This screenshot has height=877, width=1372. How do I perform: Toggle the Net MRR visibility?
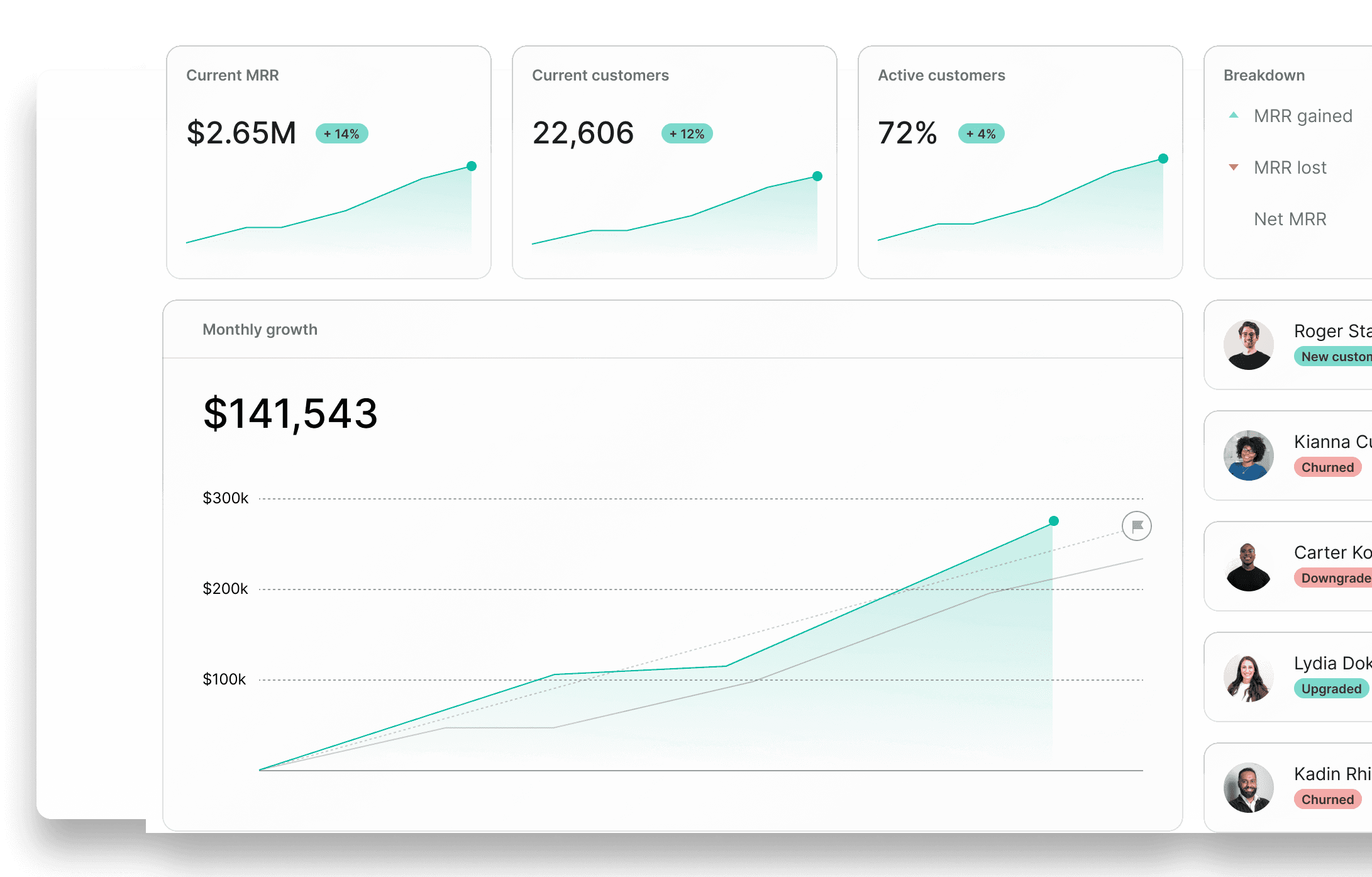point(1281,218)
